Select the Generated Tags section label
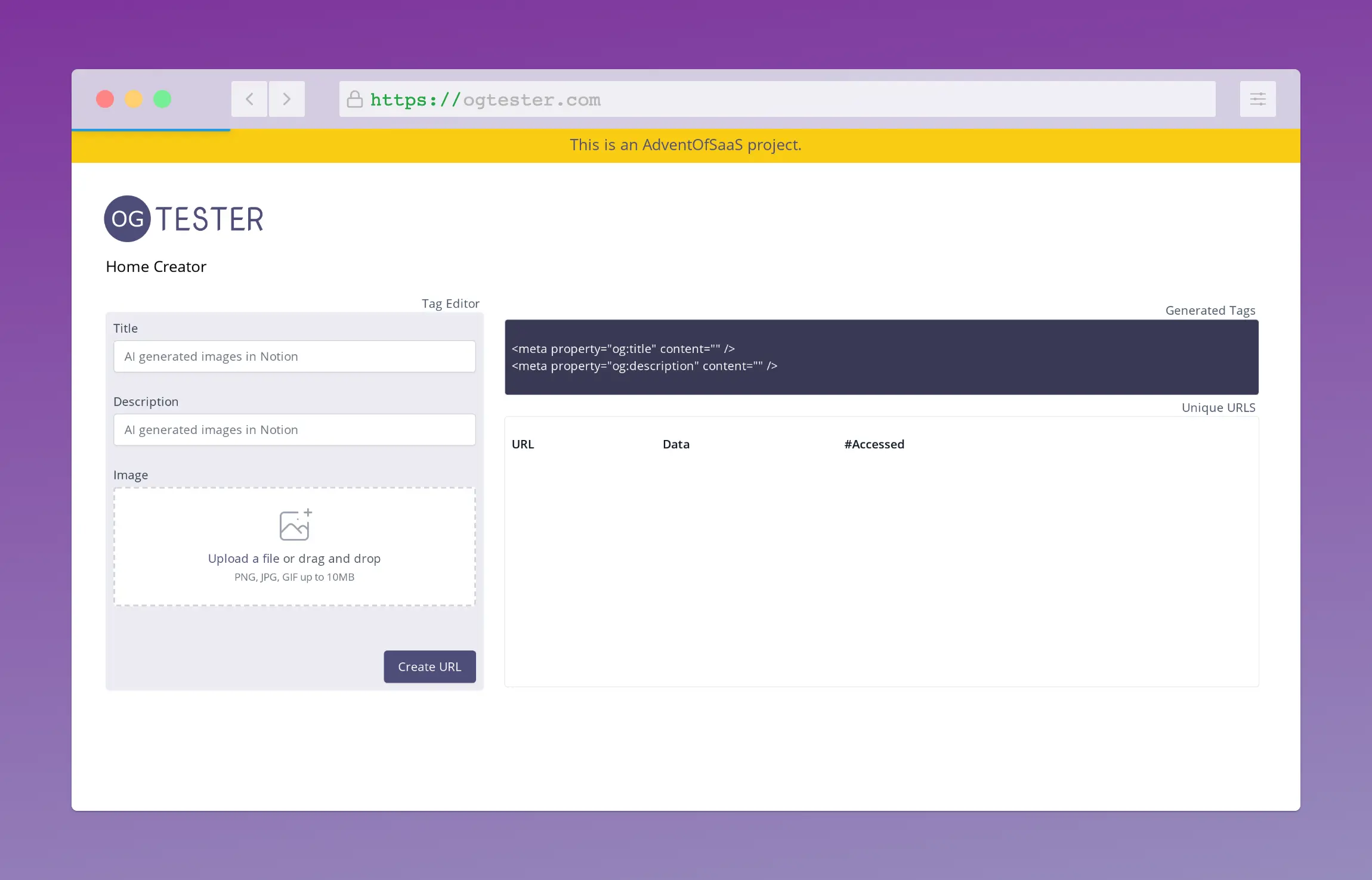 point(1209,310)
